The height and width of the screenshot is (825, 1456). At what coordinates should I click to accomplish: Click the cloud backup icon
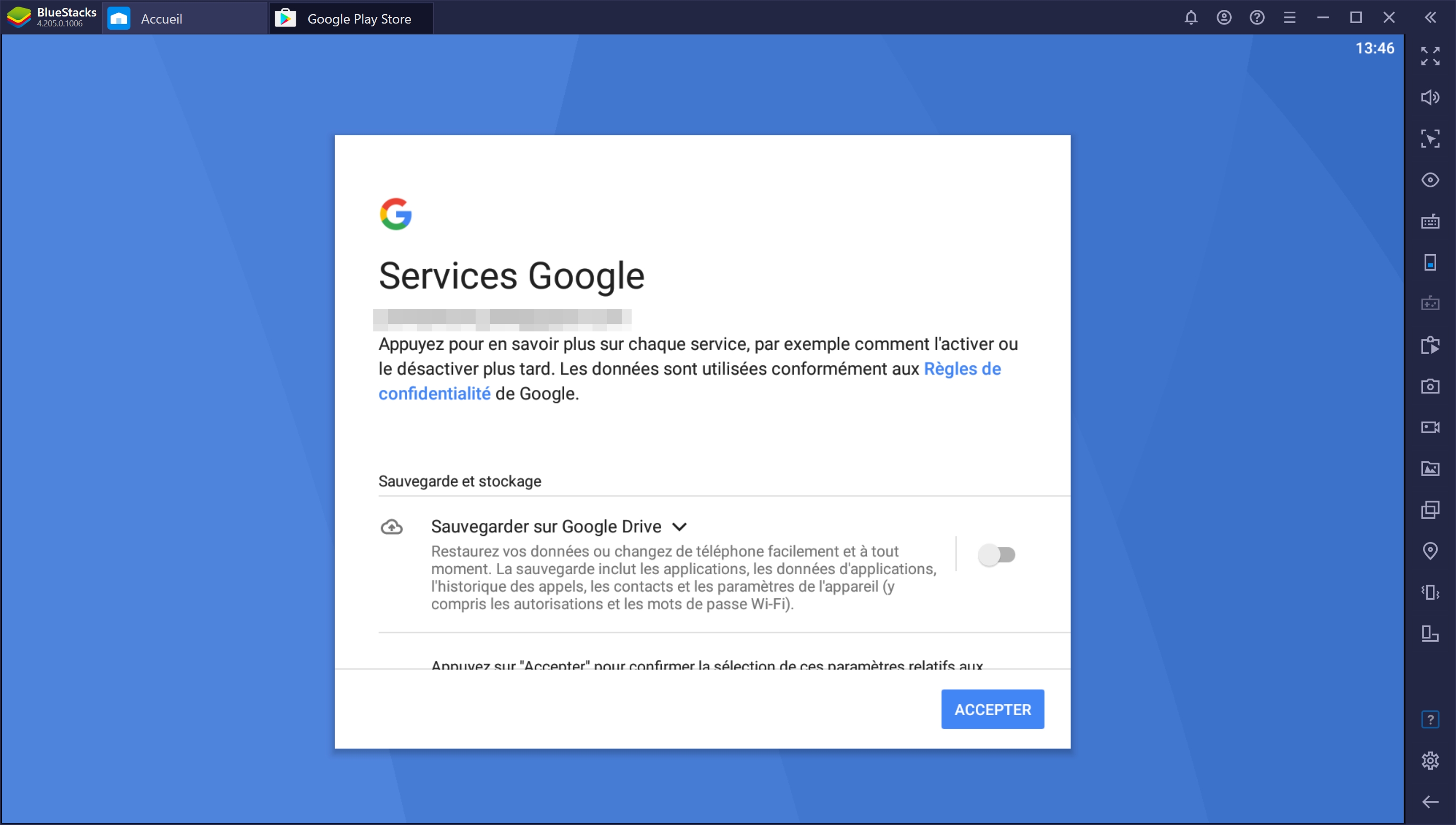coord(392,528)
